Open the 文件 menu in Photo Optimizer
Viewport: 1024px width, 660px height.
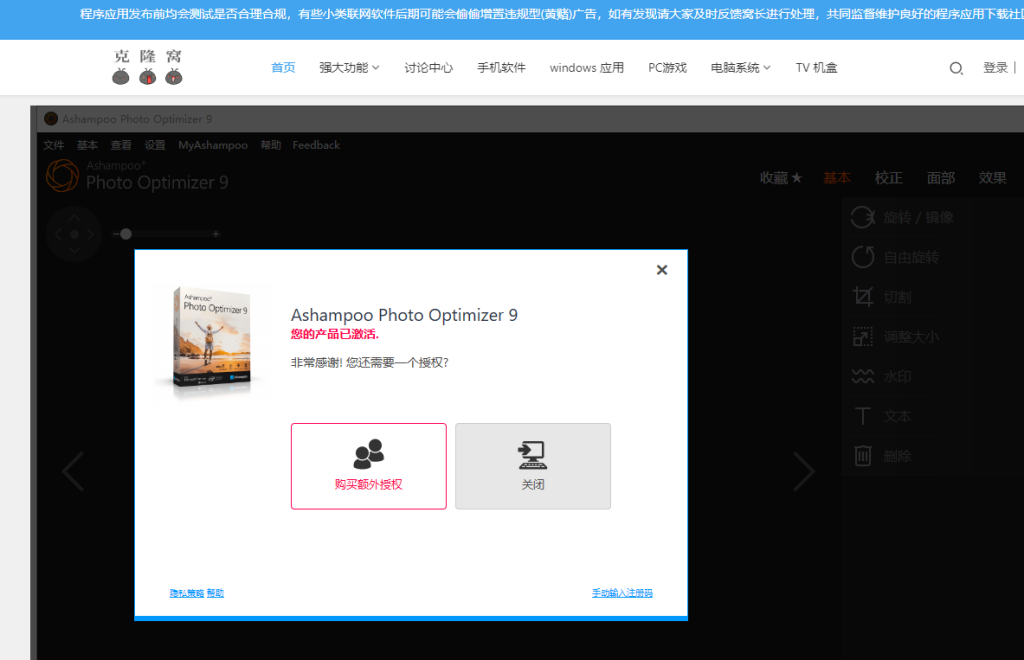[x=54, y=145]
